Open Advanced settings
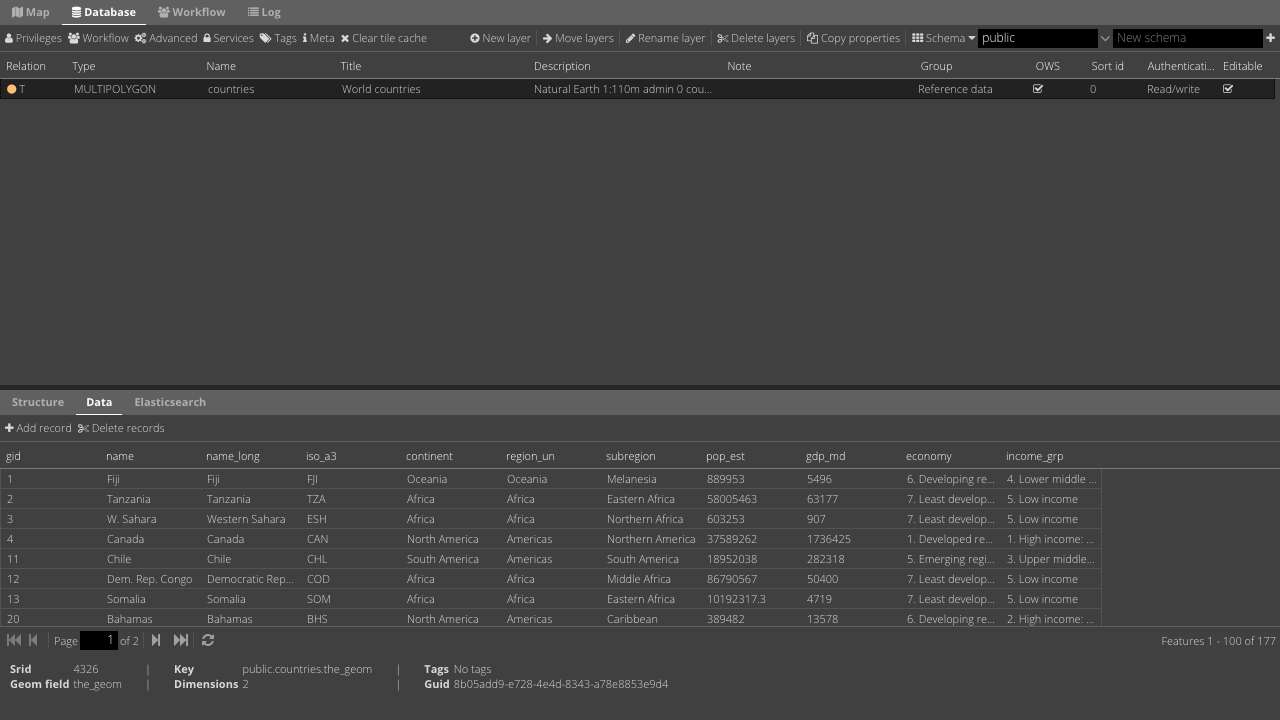This screenshot has width=1280, height=720. pos(166,38)
